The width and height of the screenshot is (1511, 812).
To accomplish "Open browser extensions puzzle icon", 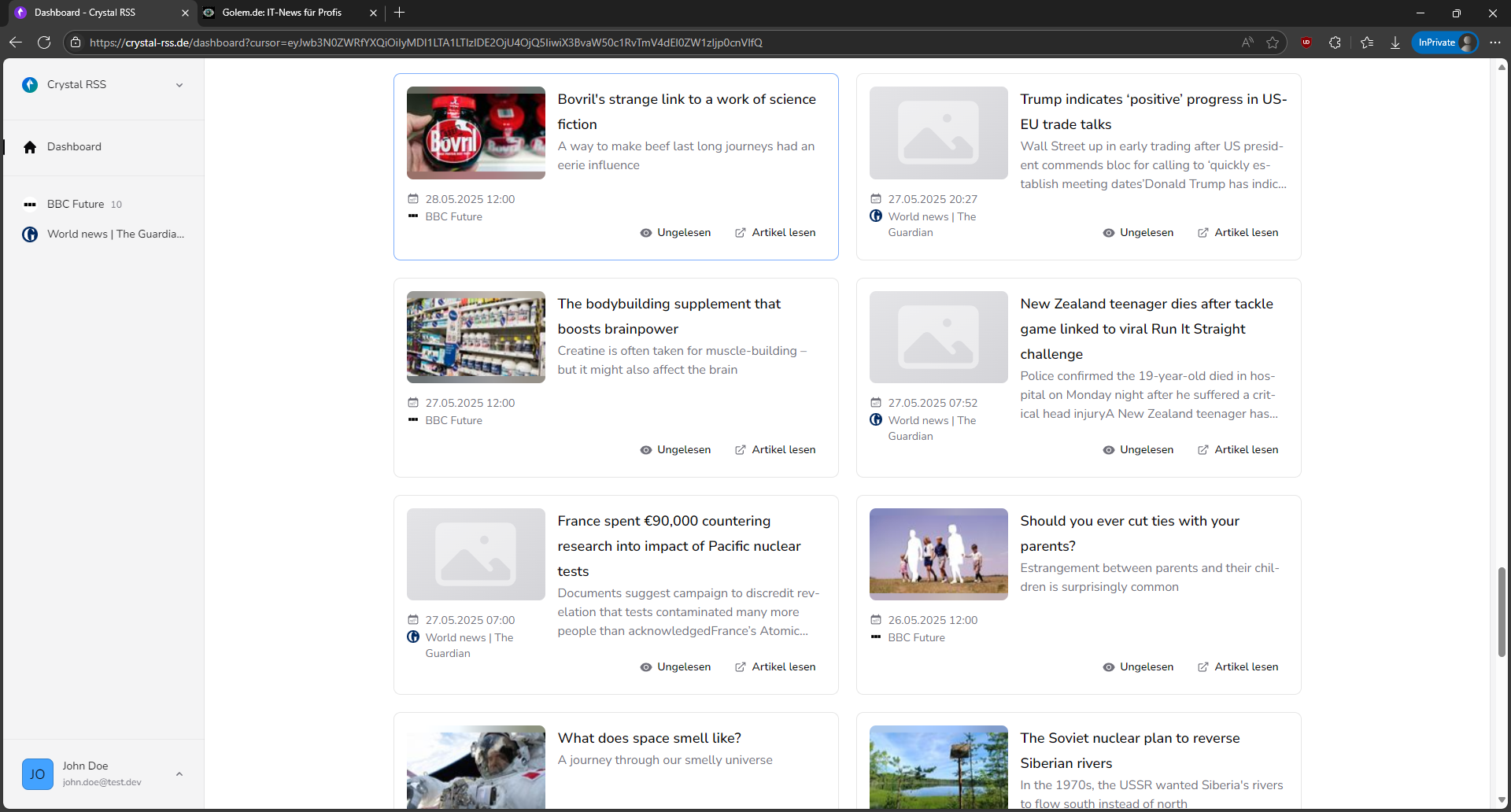I will pos(1335,42).
